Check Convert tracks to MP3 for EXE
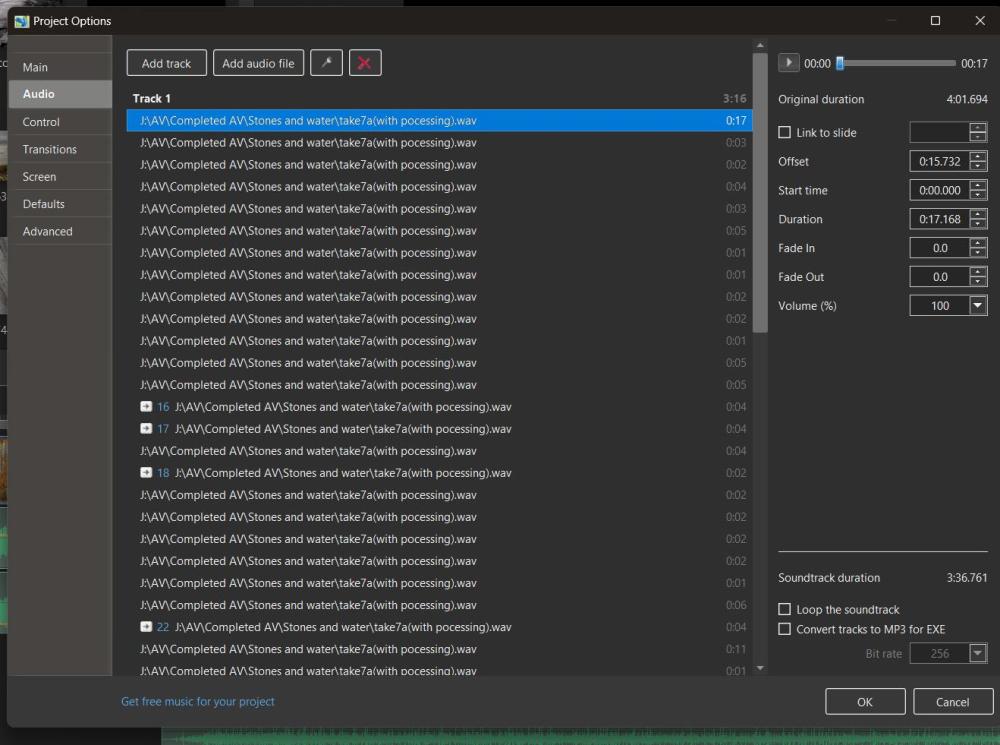Image resolution: width=1000 pixels, height=745 pixels. click(785, 629)
